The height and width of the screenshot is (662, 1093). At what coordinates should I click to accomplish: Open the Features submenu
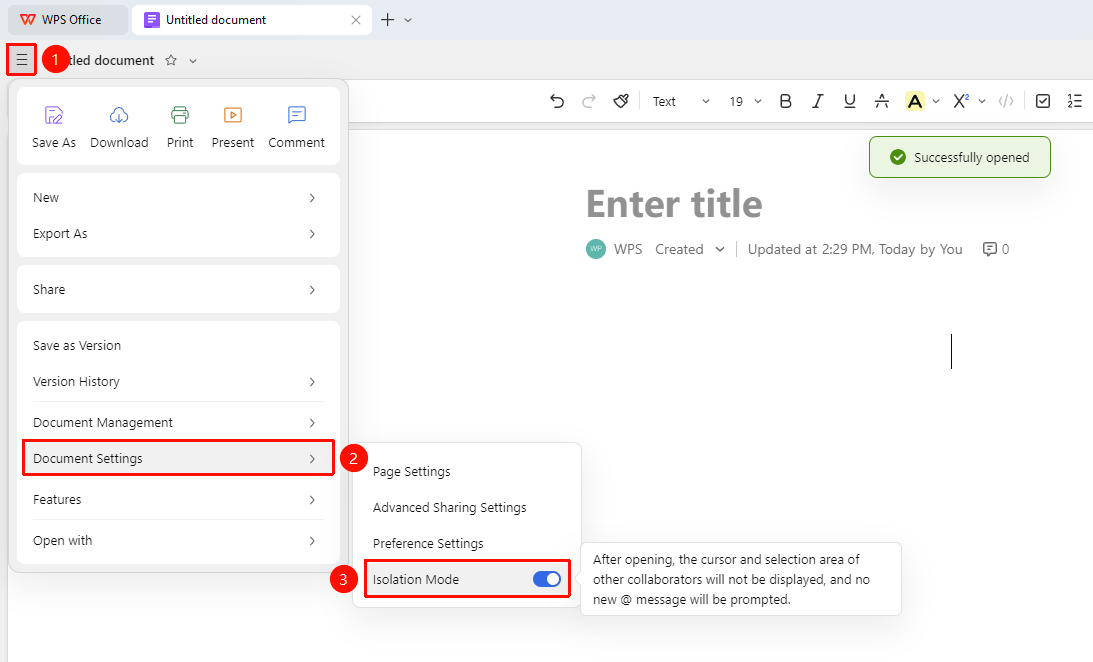pos(178,500)
